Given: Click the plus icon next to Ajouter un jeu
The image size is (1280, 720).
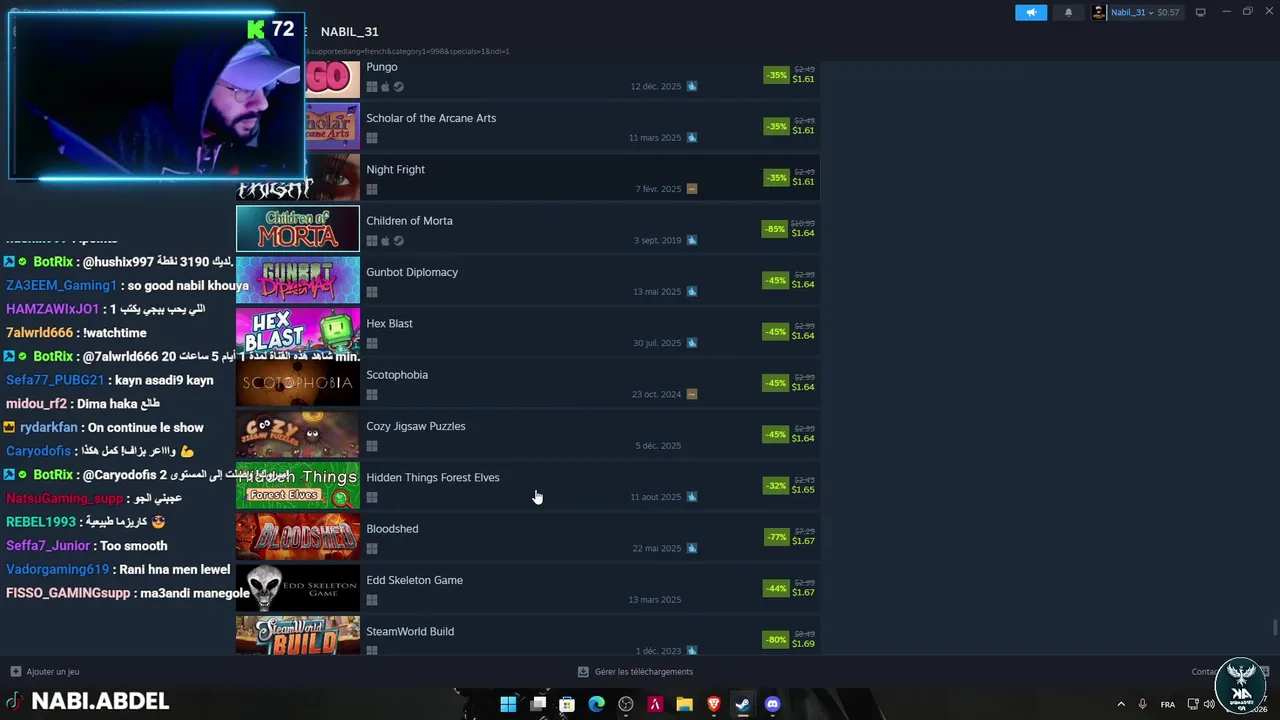Looking at the screenshot, I should coord(15,672).
